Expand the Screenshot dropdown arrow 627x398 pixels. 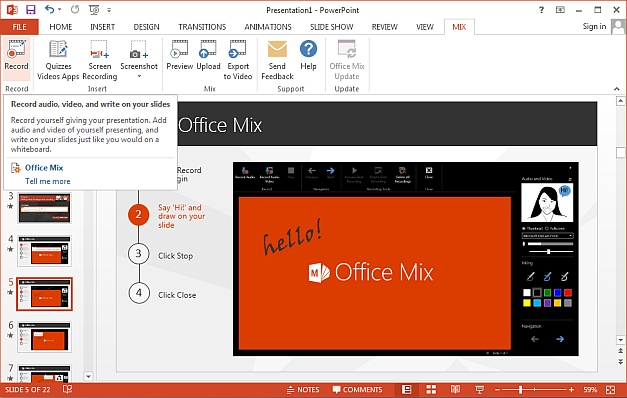click(x=139, y=76)
